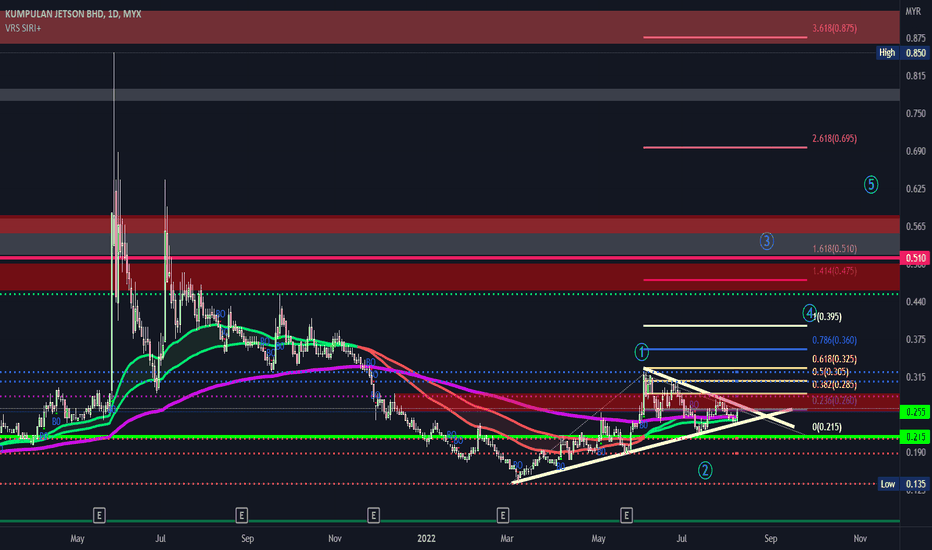Image resolution: width=932 pixels, height=550 pixels.
Task: Click the 0.815 value on price axis
Action: point(915,76)
